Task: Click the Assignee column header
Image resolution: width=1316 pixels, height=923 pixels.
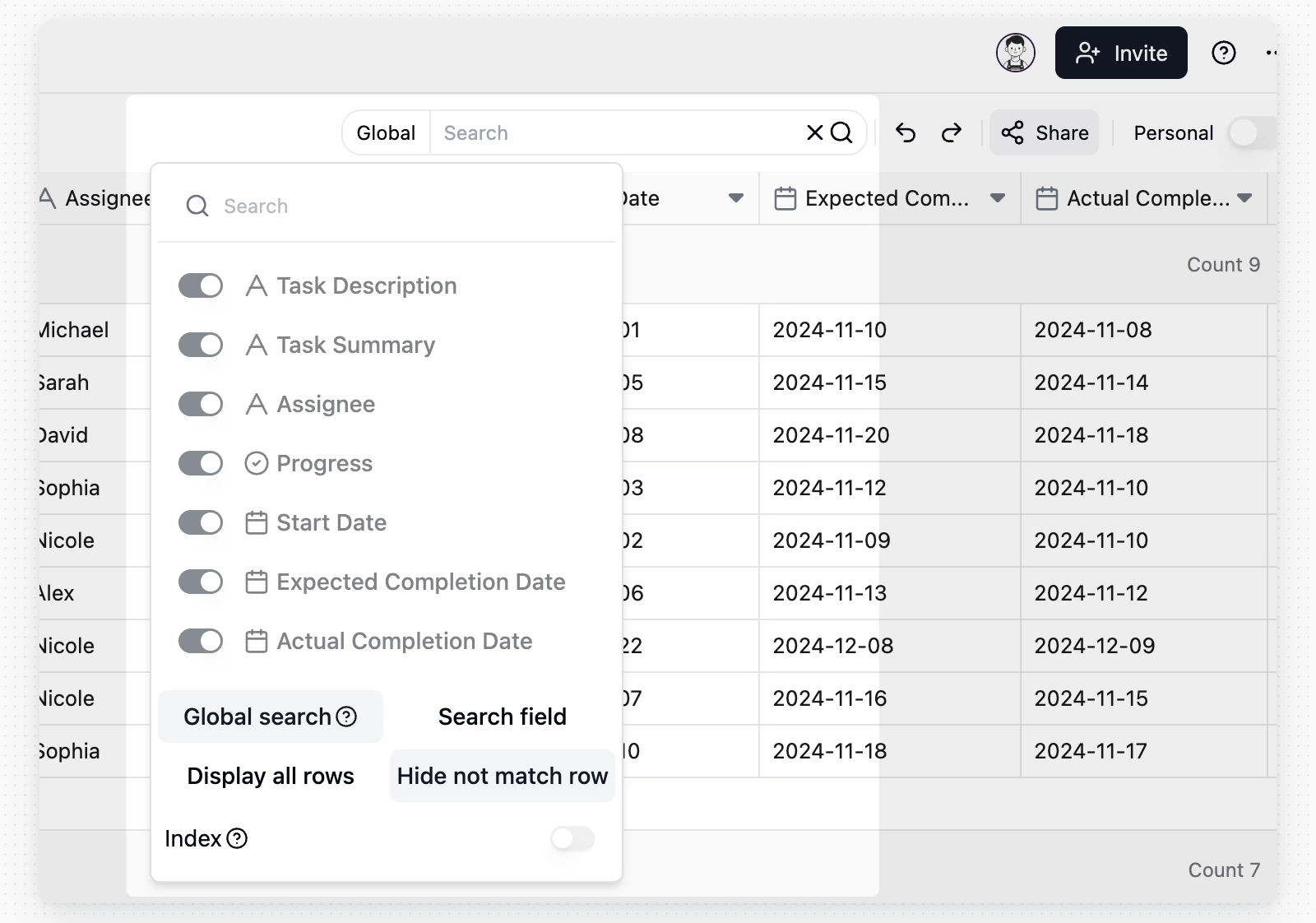Action: click(x=95, y=198)
